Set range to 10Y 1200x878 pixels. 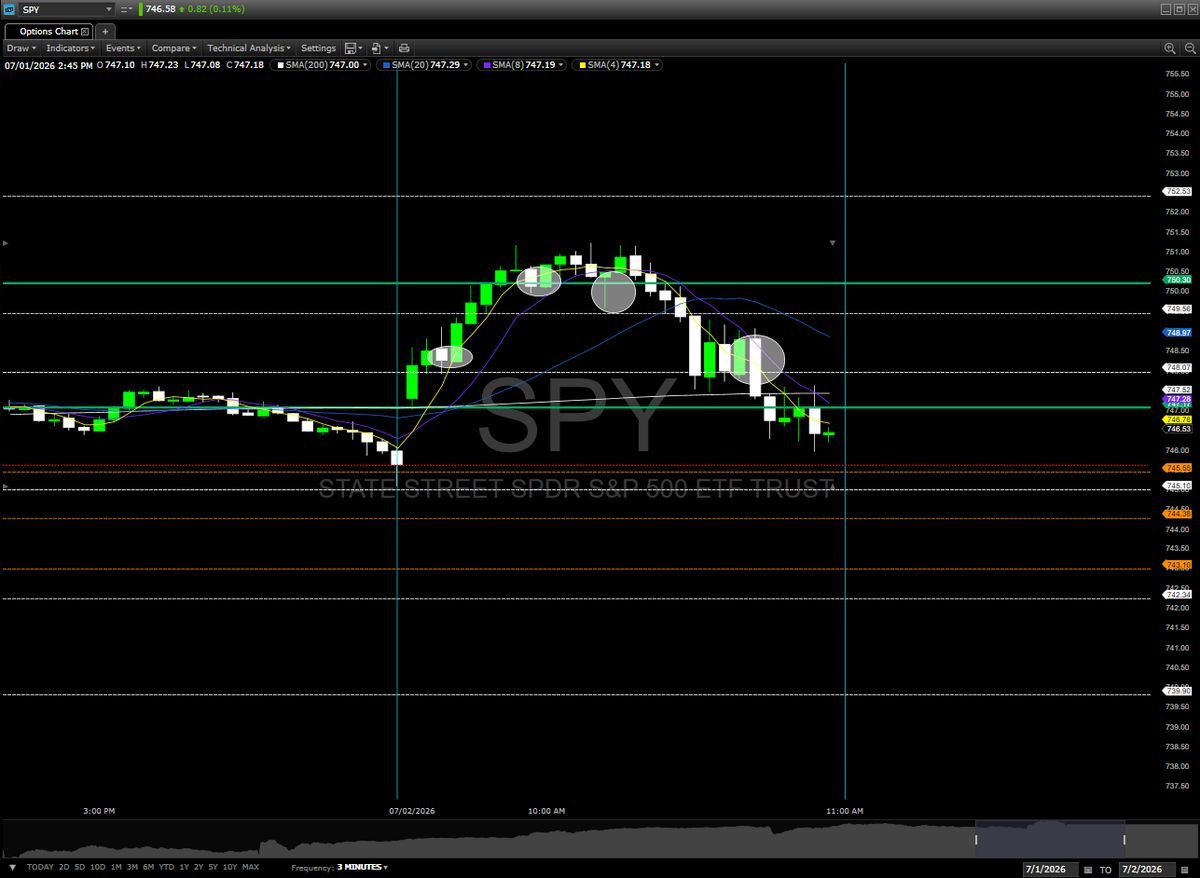230,867
